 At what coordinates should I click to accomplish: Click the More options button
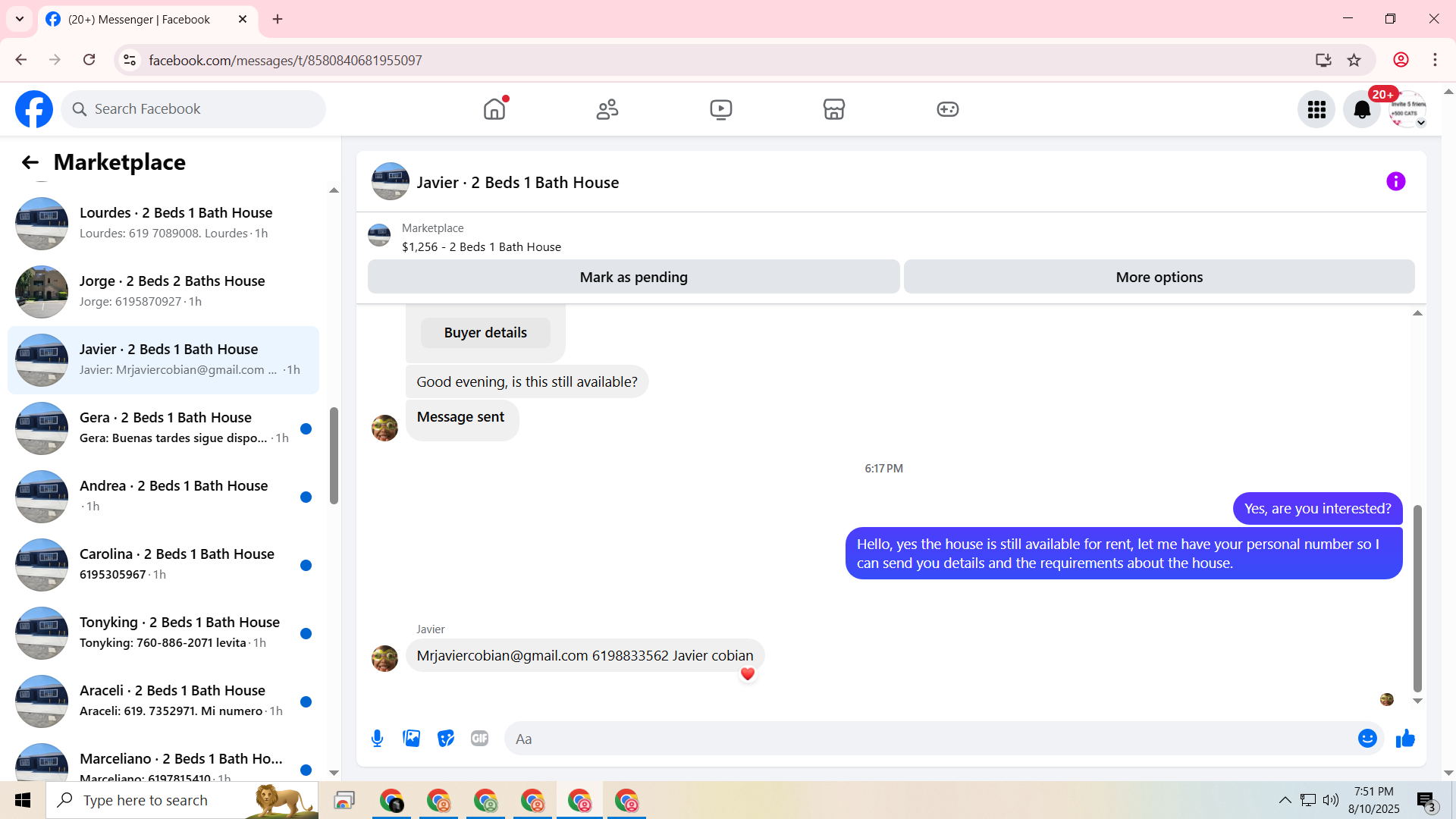coord(1159,278)
